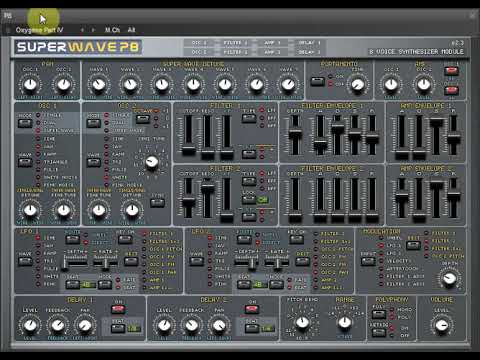This screenshot has width=480, height=360.
Task: Click the M.Ch MIDI channel label
Action: [112, 30]
